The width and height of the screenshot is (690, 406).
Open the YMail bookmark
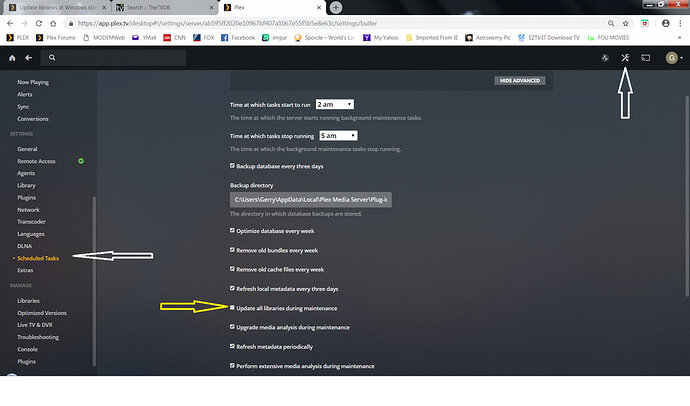pos(144,38)
